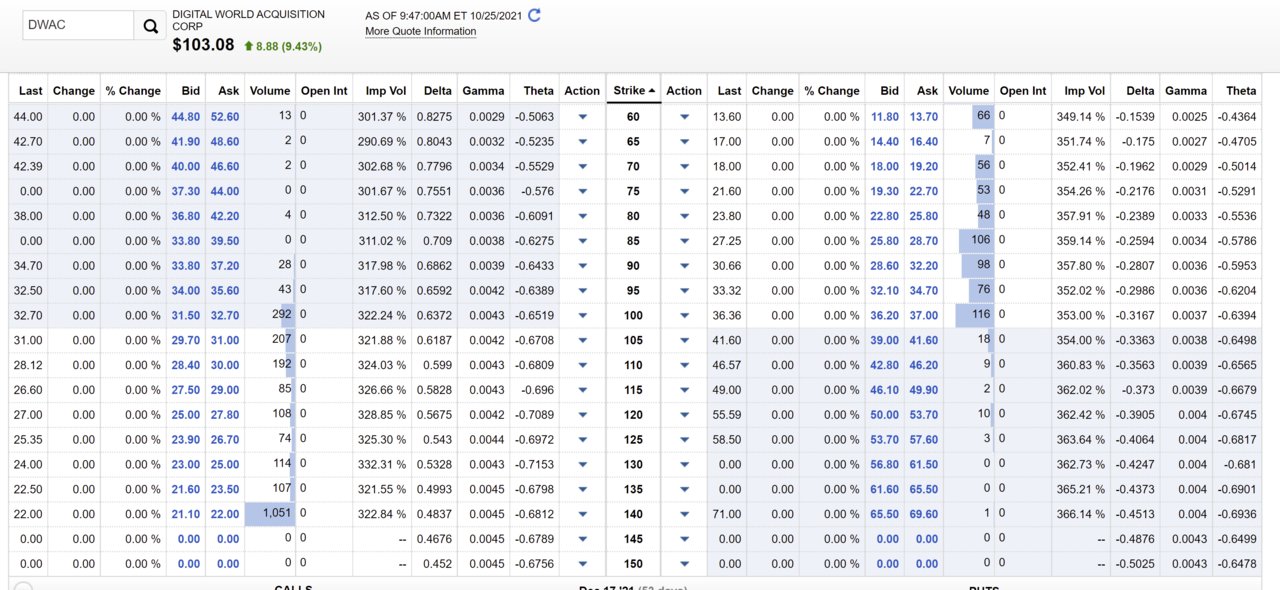Click the call bid 44.80
Viewport: 1280px width, 590px height.
click(186, 117)
